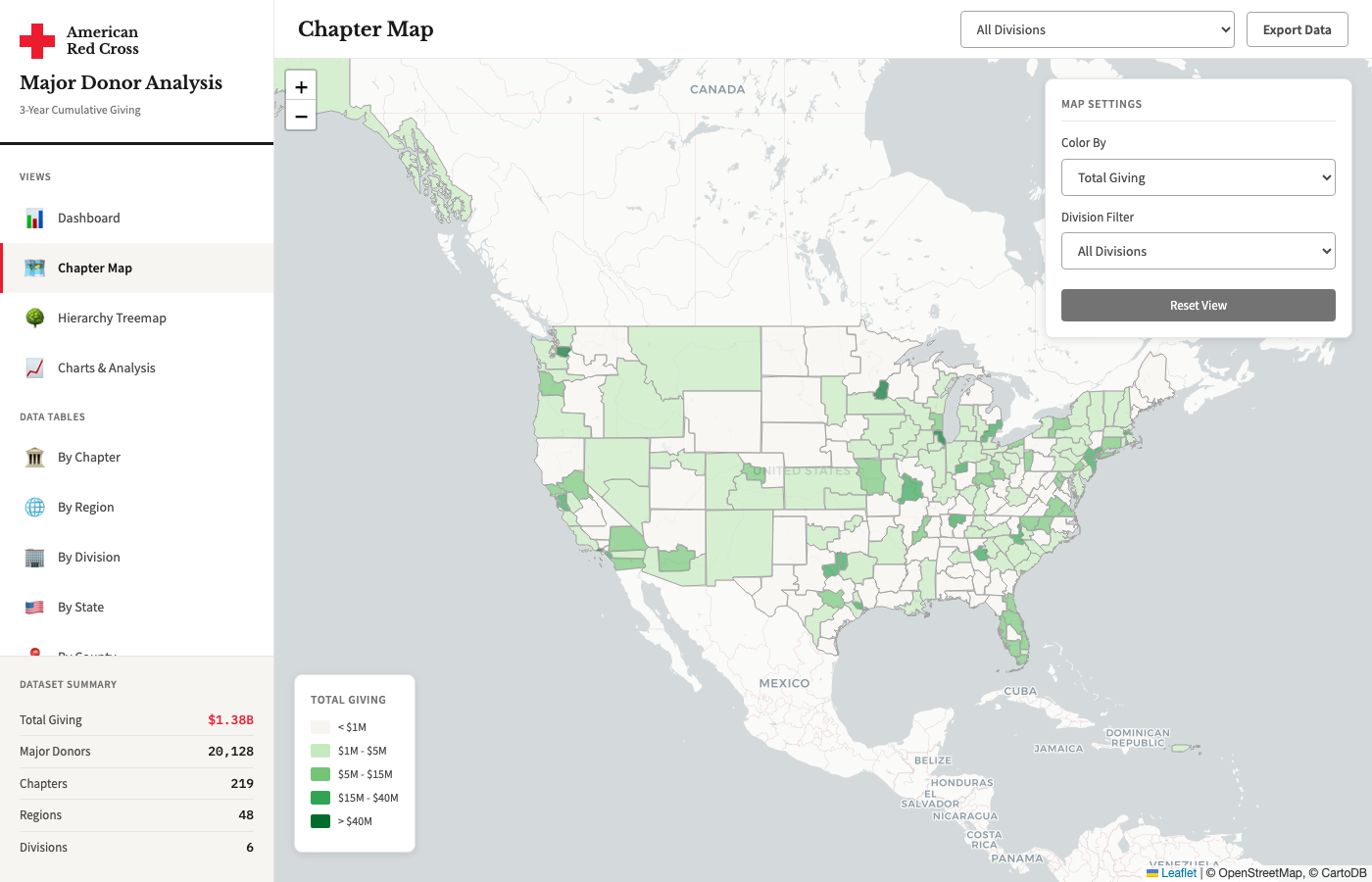Click the Charts & Analysis line chart icon
Image resolution: width=1372 pixels, height=882 pixels.
point(35,368)
